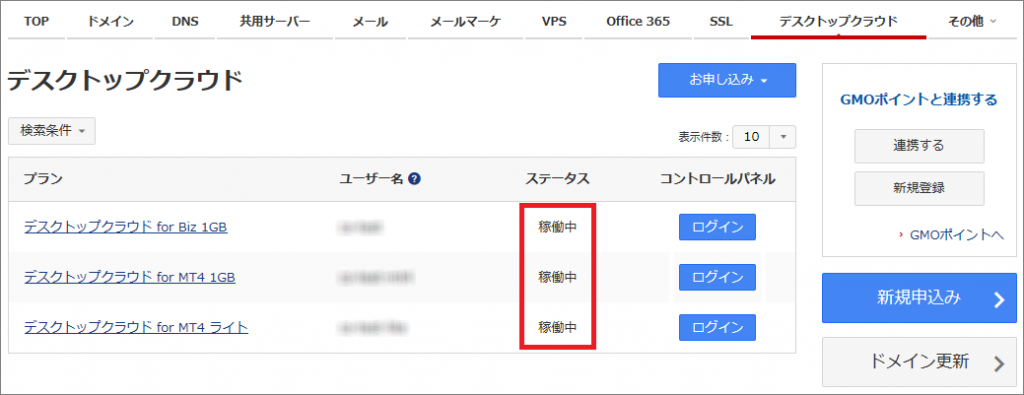Viewport: 1024px width, 395px height.
Task: Open the DNS tab
Action: [x=185, y=22]
